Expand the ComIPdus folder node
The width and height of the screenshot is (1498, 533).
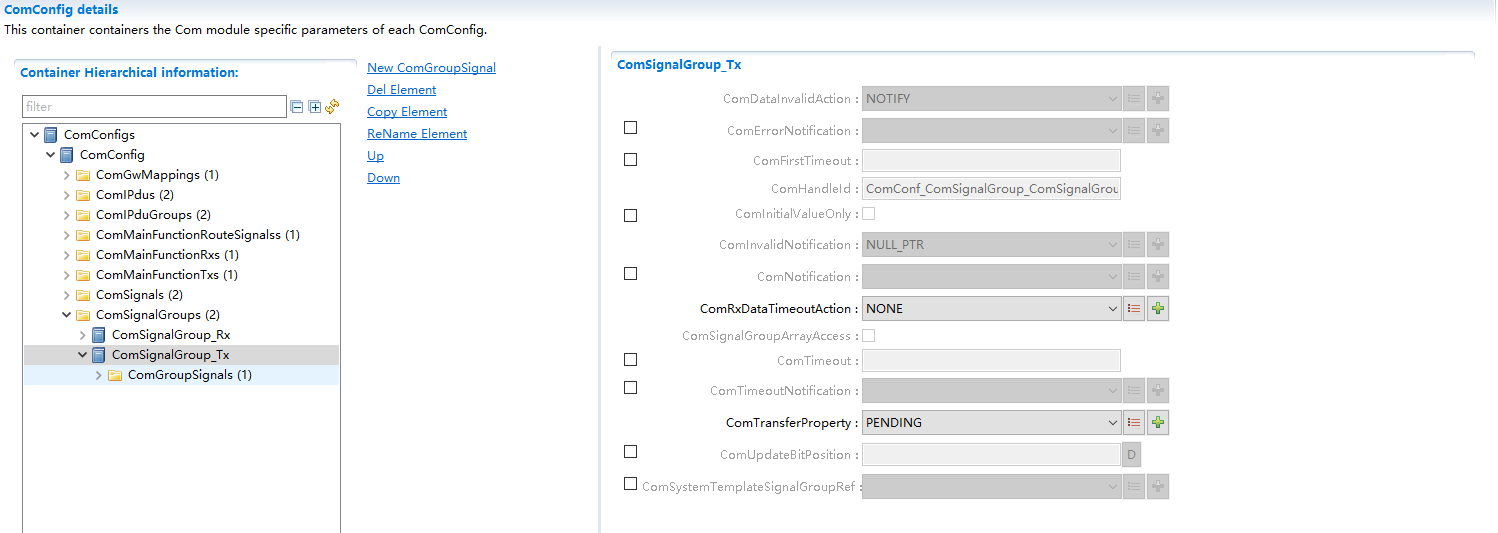coord(67,195)
